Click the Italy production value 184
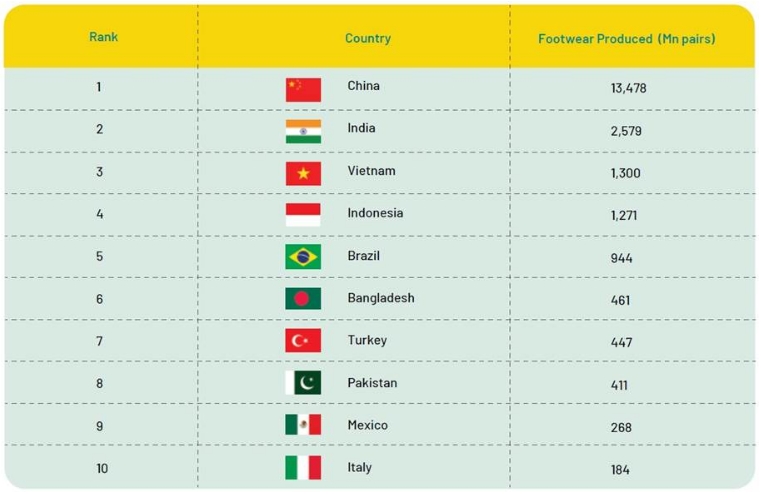Viewport: 761px width, 494px height. pos(620,470)
